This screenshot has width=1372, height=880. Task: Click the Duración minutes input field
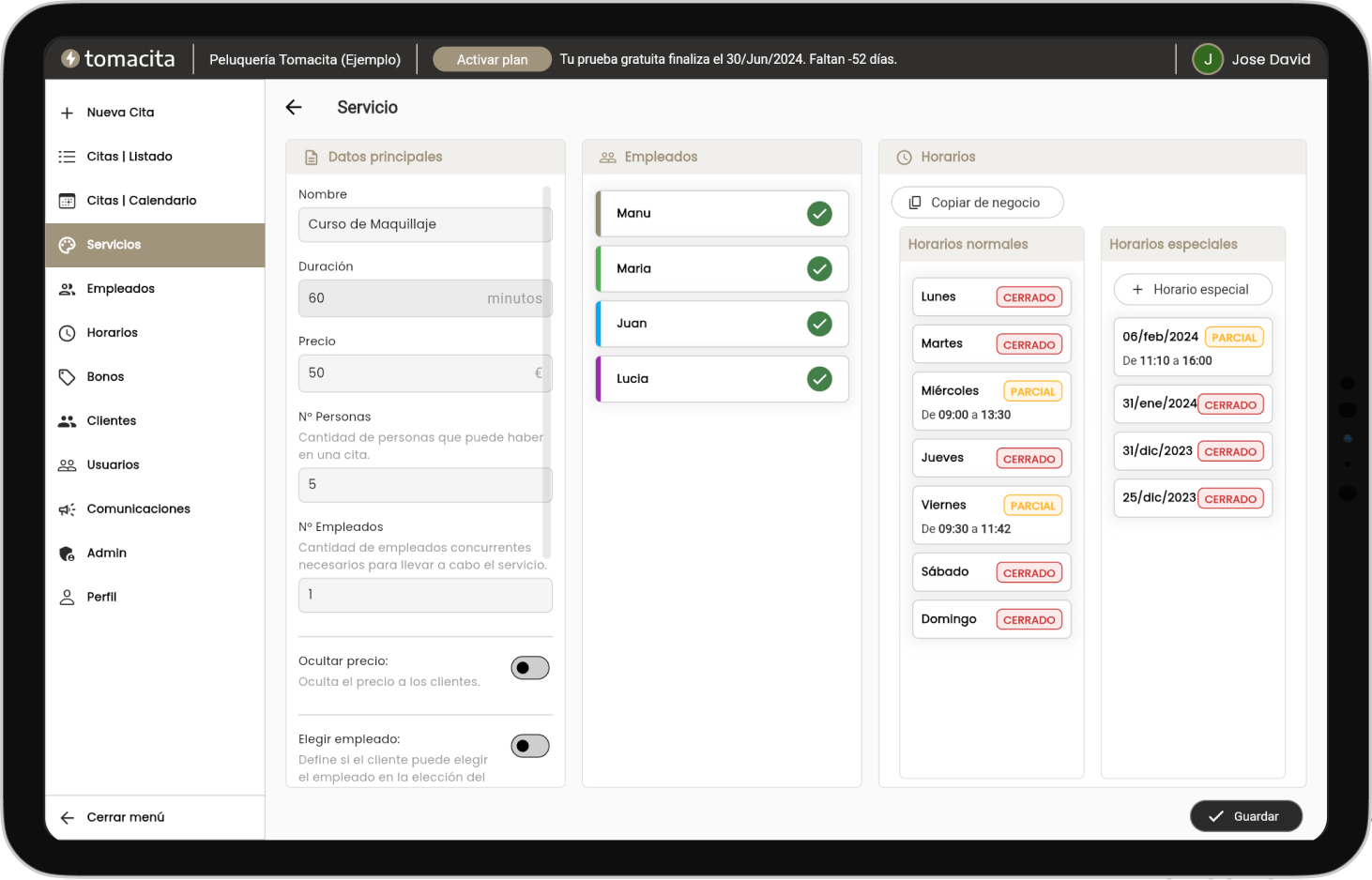425,299
